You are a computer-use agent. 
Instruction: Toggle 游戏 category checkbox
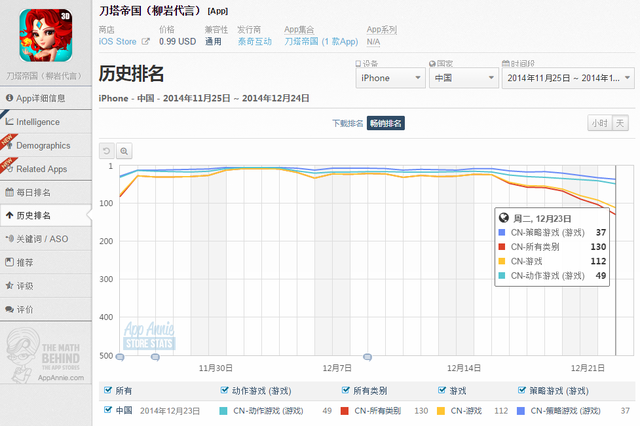point(442,390)
